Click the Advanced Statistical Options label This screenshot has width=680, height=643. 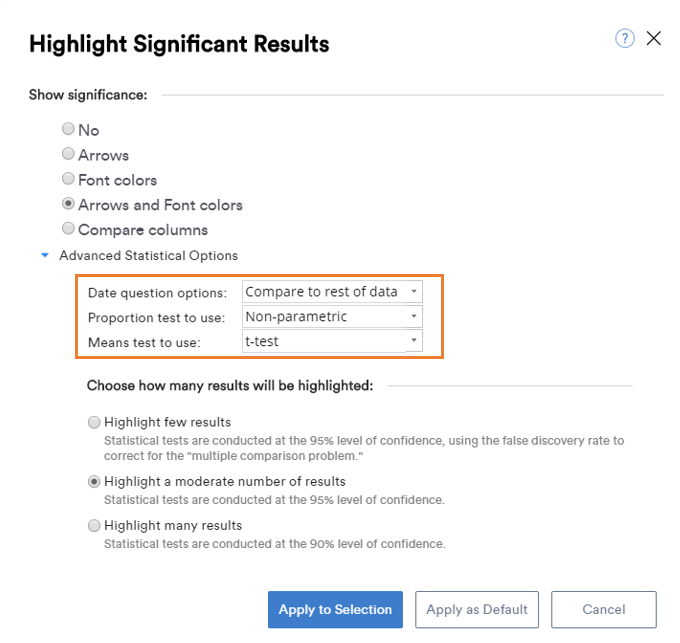tap(149, 256)
